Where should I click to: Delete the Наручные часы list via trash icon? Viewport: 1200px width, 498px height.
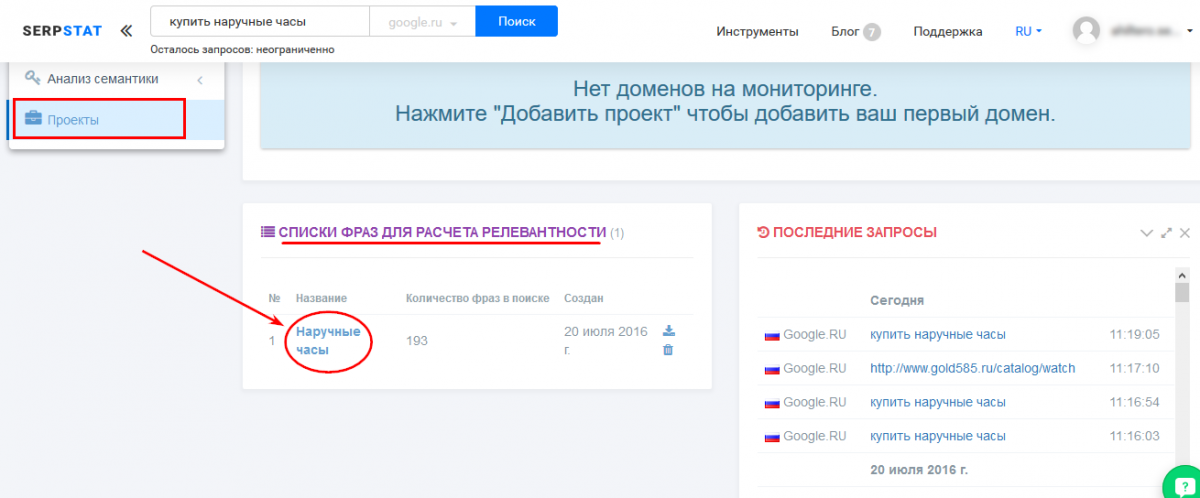pos(668,350)
